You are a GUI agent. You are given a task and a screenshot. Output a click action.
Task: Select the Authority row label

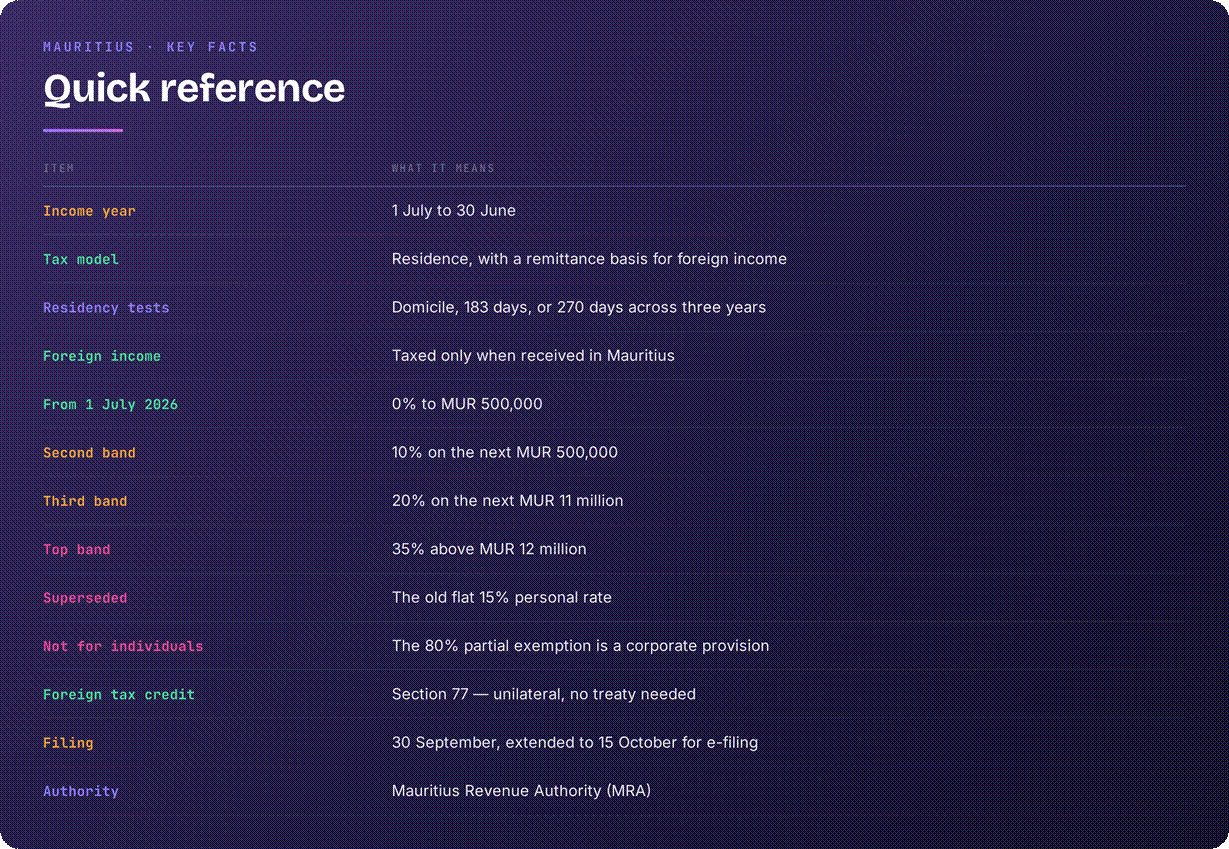pyautogui.click(x=81, y=791)
